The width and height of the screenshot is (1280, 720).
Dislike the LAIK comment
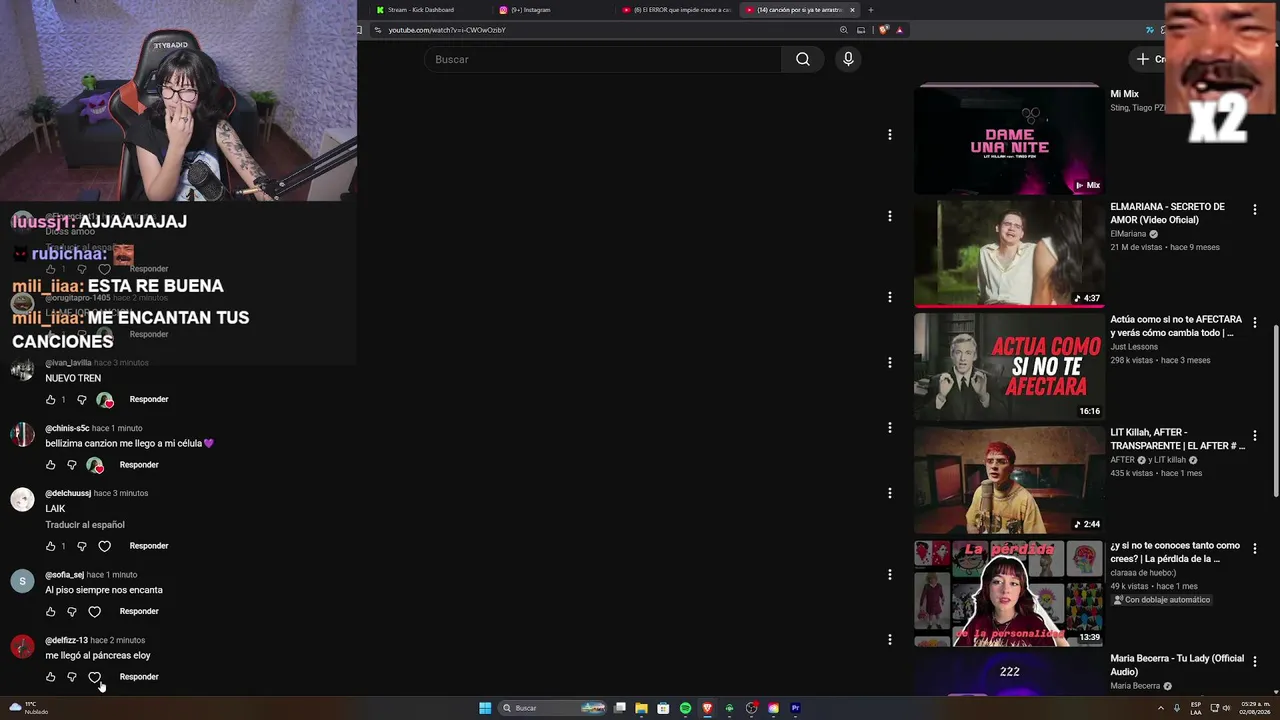[x=82, y=546]
